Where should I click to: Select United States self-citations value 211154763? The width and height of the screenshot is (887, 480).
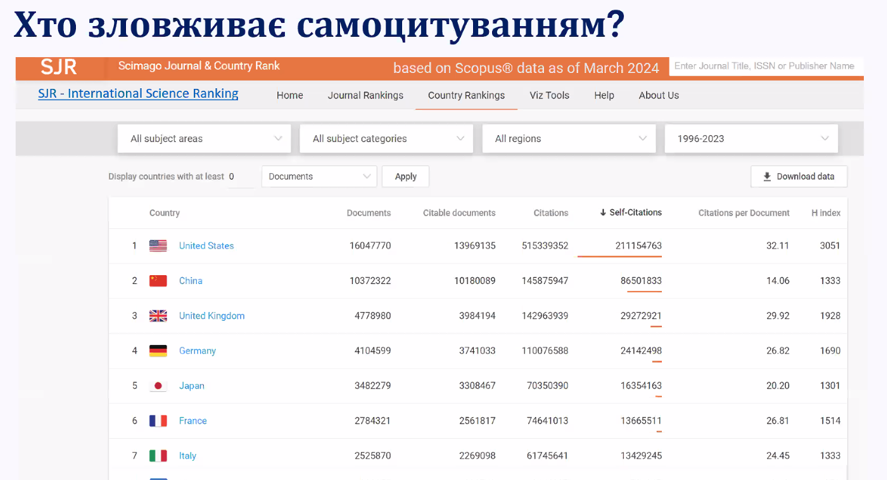(638, 246)
